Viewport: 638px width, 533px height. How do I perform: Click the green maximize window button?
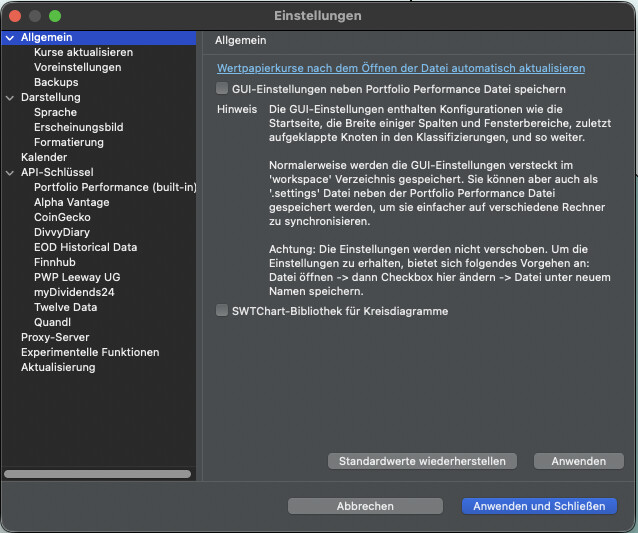point(55,16)
